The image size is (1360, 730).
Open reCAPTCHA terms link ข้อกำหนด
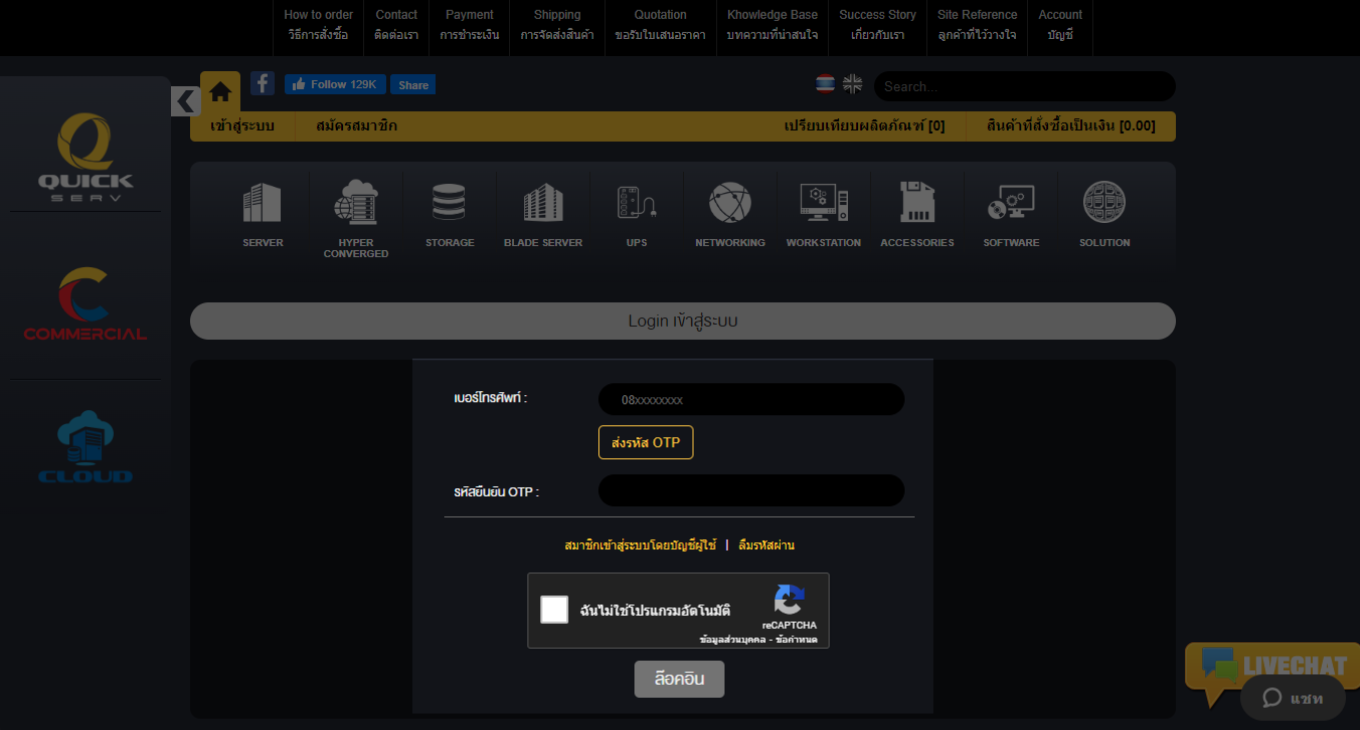point(797,639)
